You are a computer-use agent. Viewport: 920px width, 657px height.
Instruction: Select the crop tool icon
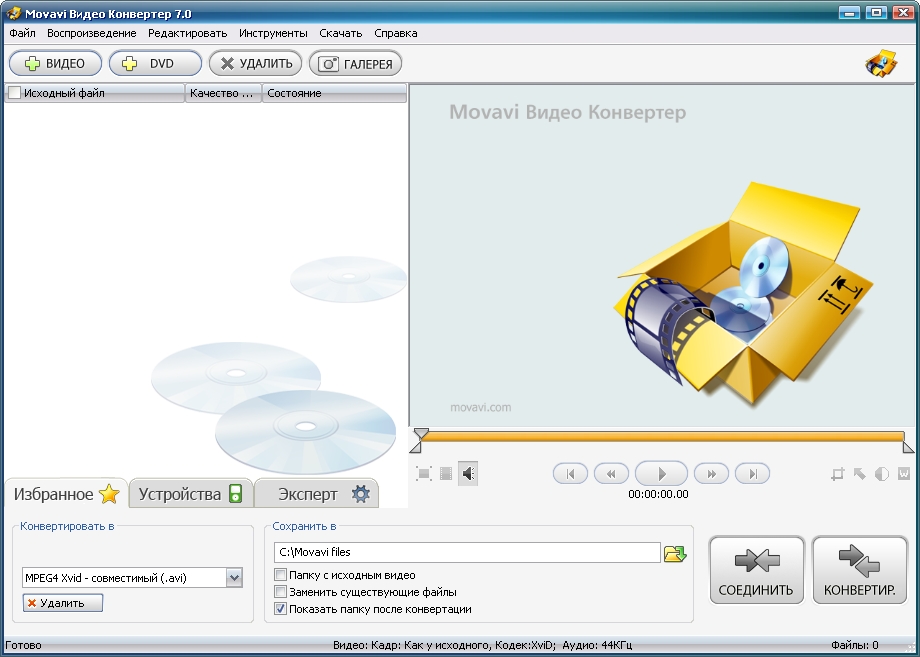click(x=838, y=474)
